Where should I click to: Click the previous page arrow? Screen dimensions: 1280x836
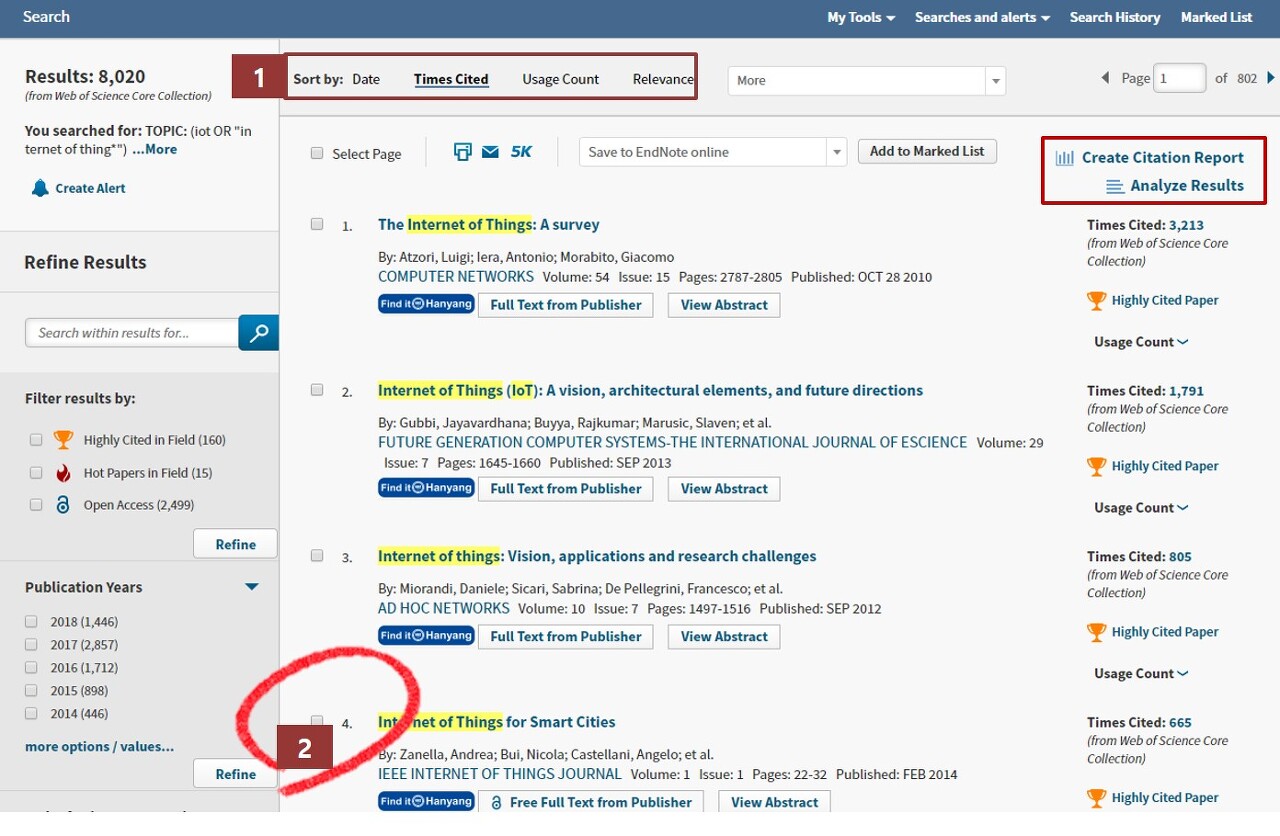(x=1105, y=78)
